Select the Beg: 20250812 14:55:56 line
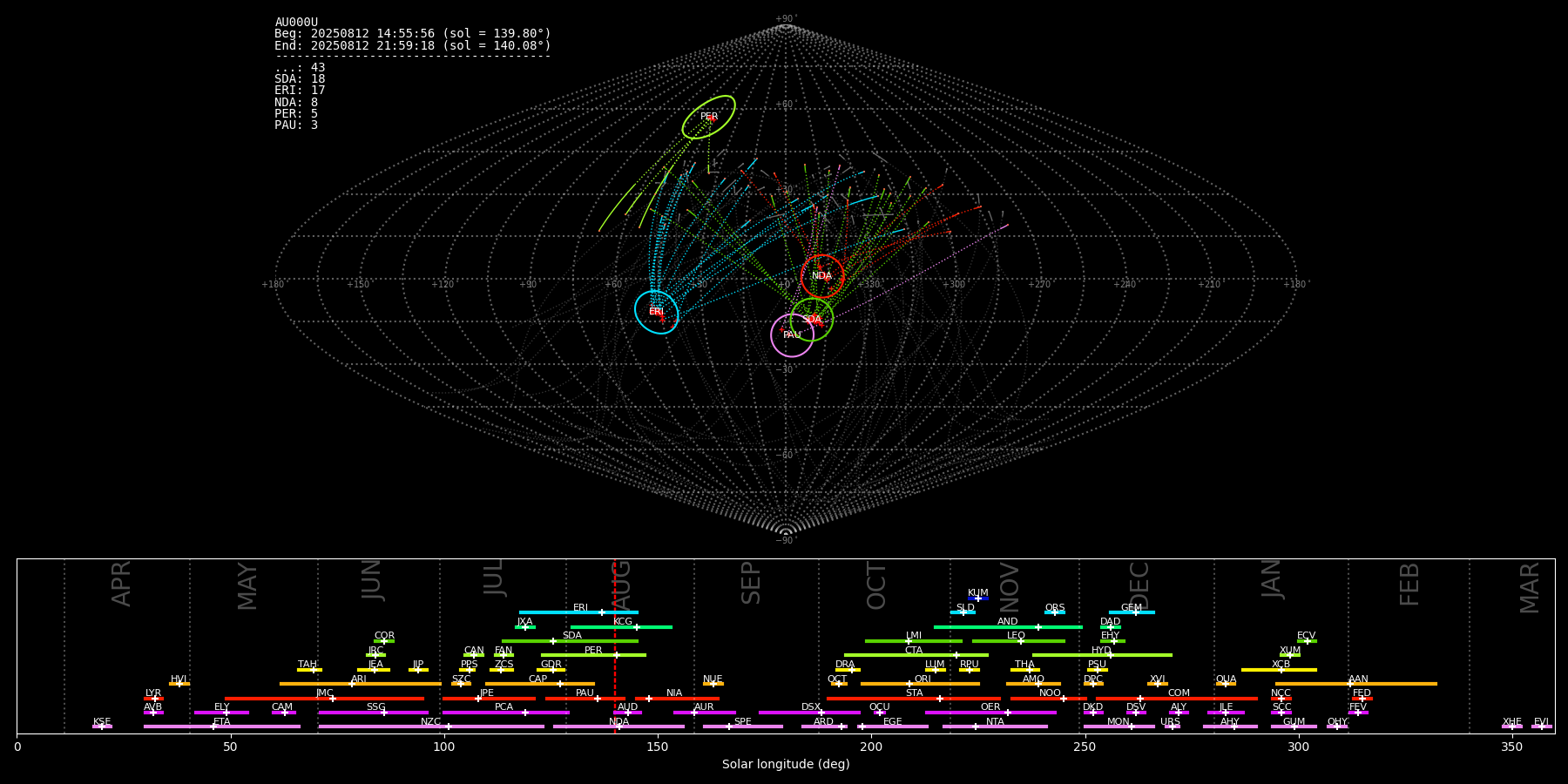 tap(413, 34)
